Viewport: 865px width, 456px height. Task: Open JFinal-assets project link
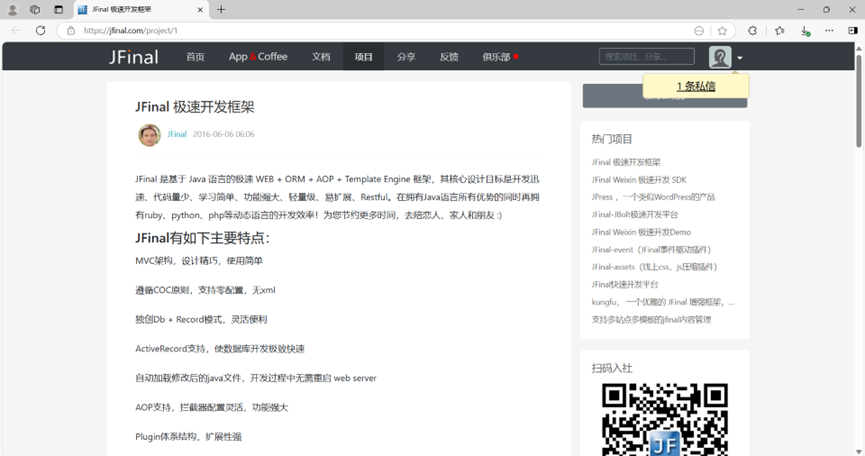[x=654, y=267]
